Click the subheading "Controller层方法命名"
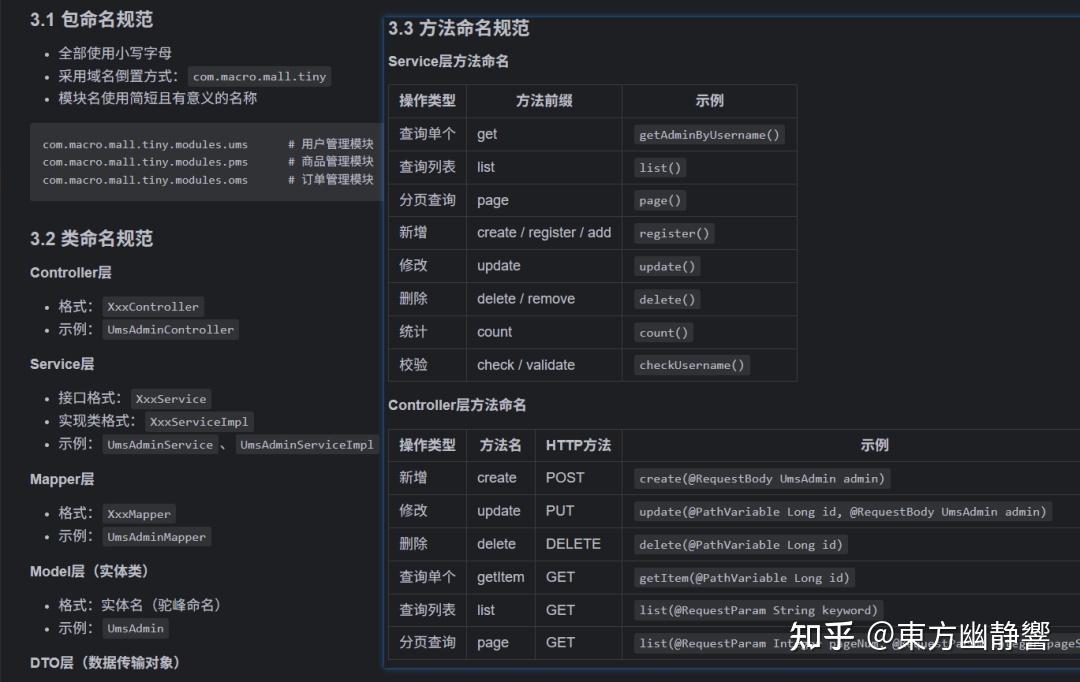1080x682 pixels. point(457,405)
